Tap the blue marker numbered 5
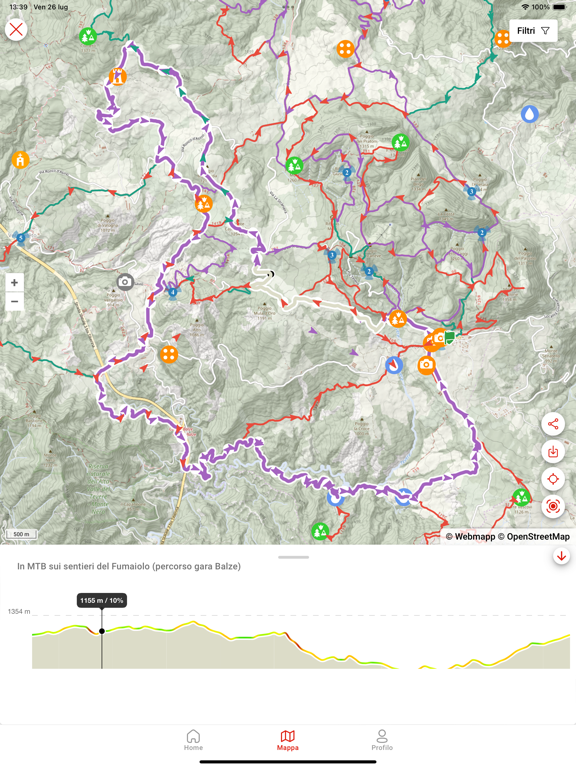This screenshot has height=768, width=576. [x=21, y=238]
